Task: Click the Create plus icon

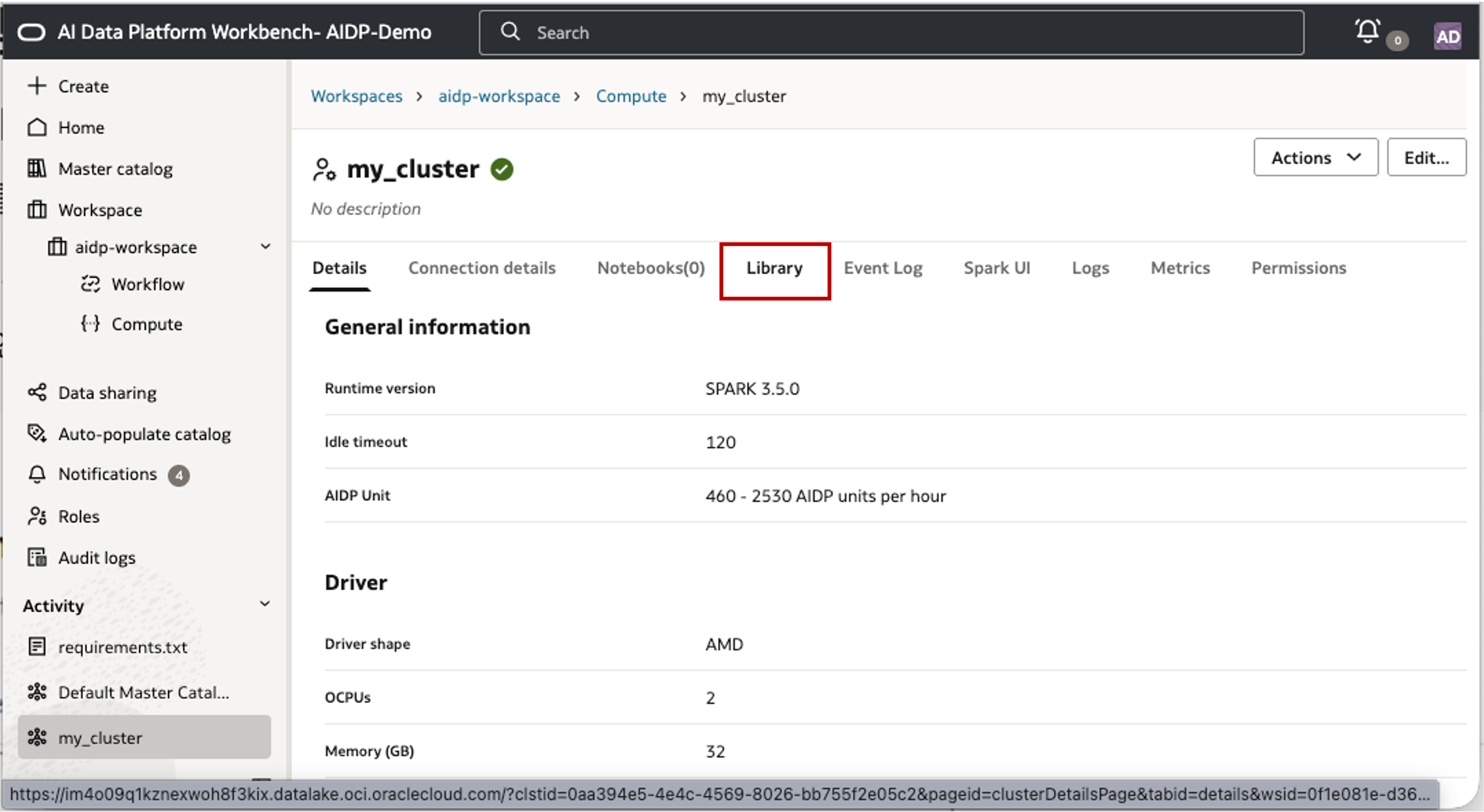Action: coord(37,86)
